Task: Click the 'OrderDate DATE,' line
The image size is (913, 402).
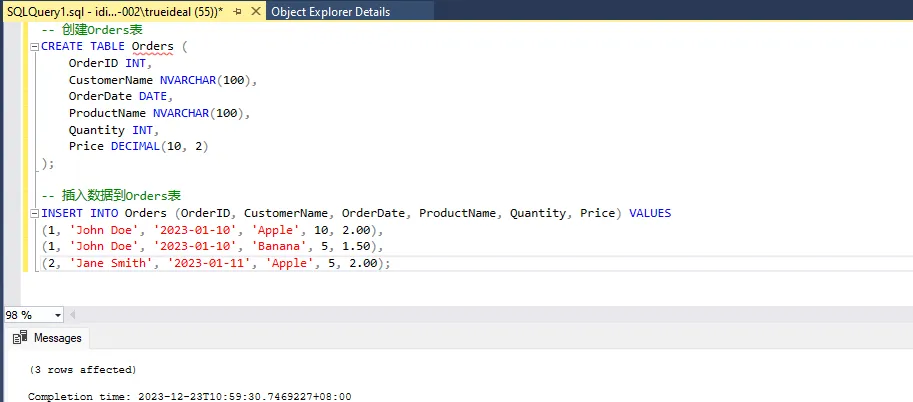Action: pyautogui.click(x=121, y=97)
